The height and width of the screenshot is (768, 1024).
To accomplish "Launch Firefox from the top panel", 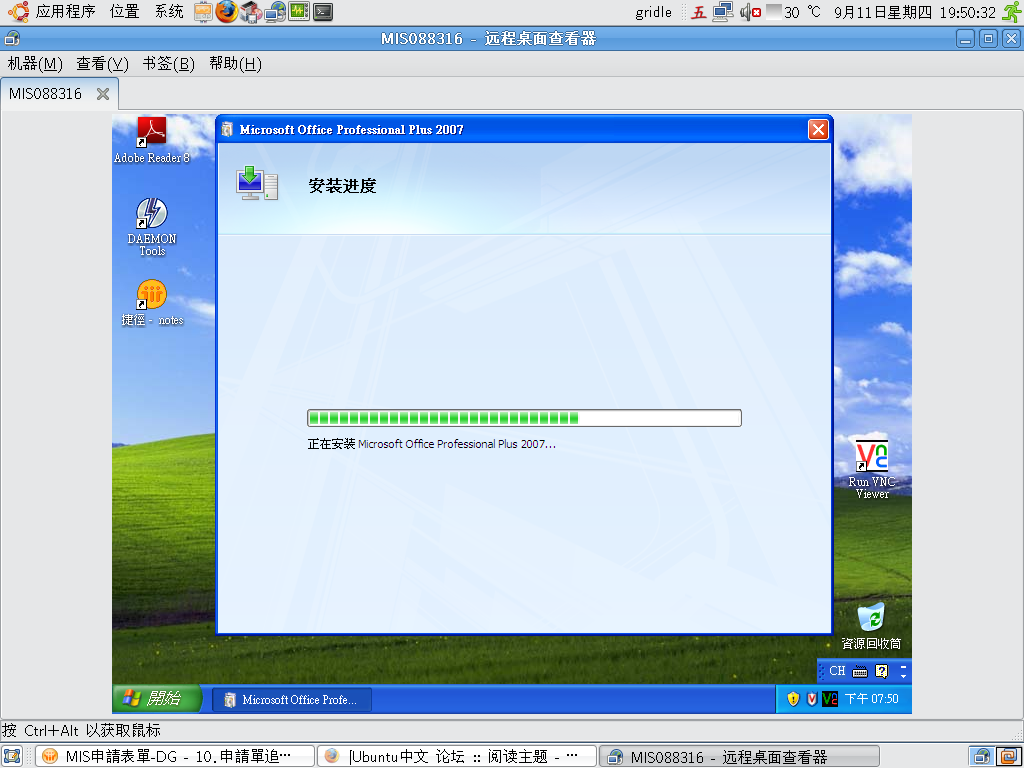I will (x=227, y=12).
